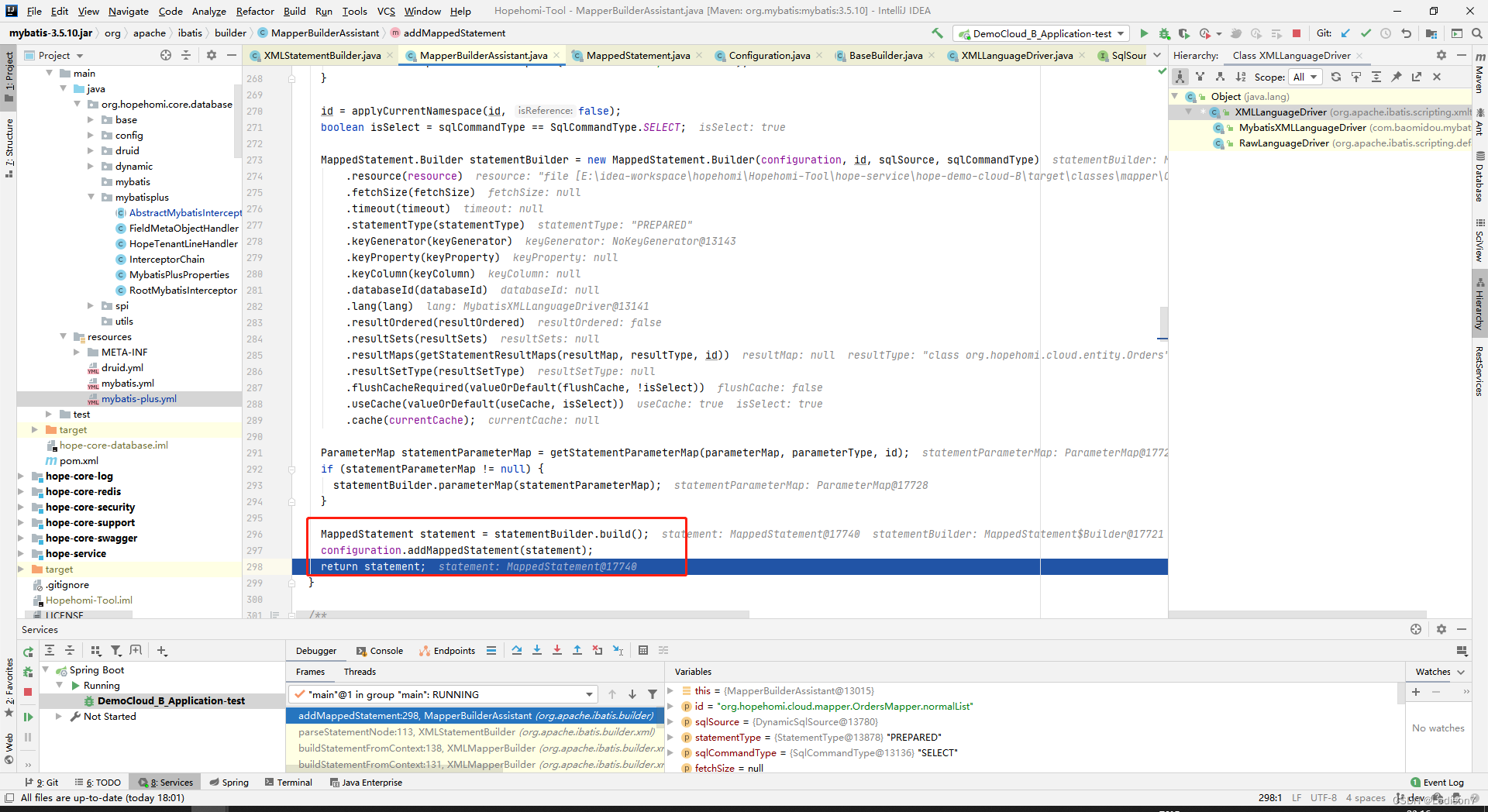The image size is (1488, 812).
Task: Select mybatis-plus.yml in the Project tree
Action: coord(139,399)
